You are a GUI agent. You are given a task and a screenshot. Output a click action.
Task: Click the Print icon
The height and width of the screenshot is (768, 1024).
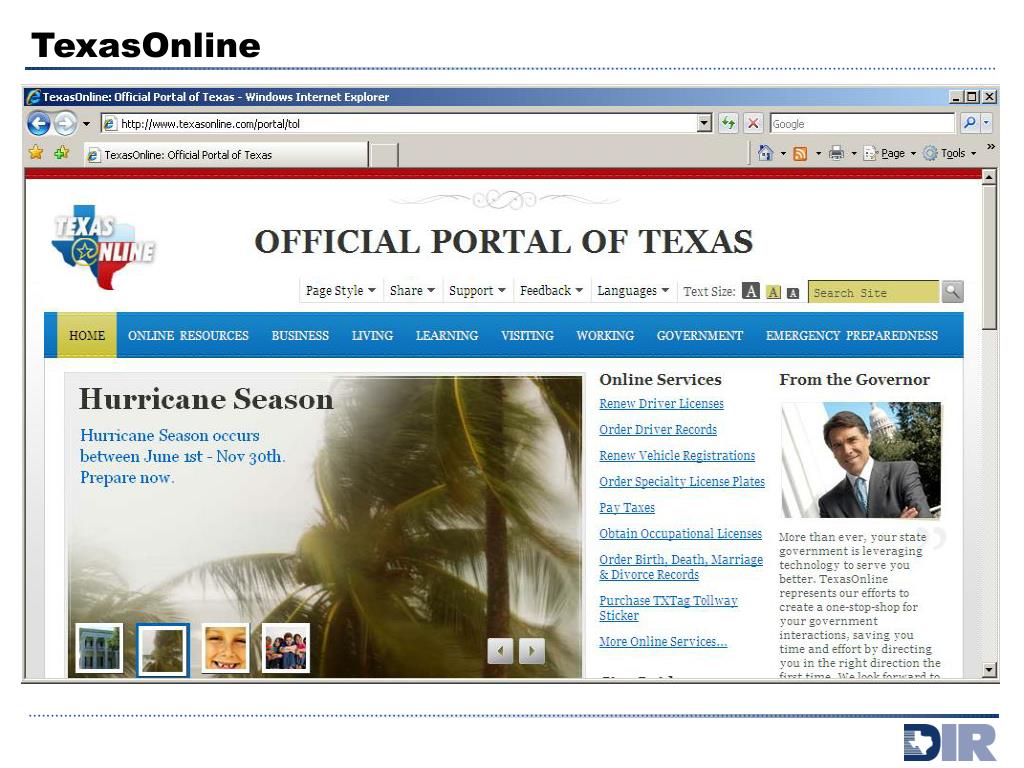(836, 153)
